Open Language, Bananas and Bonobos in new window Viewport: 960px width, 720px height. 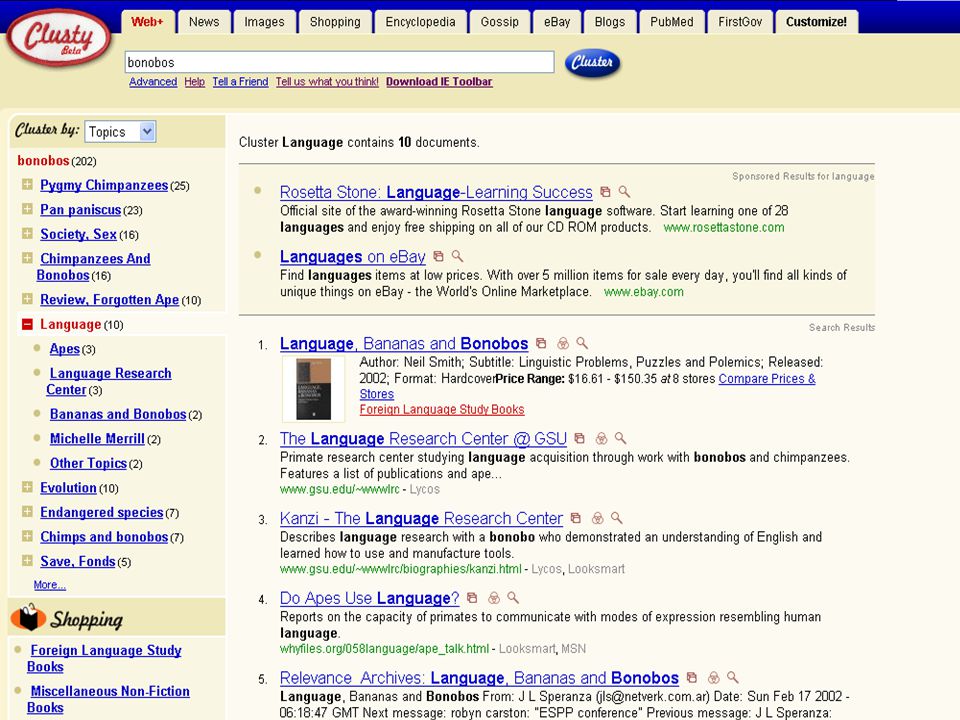pyautogui.click(x=541, y=343)
